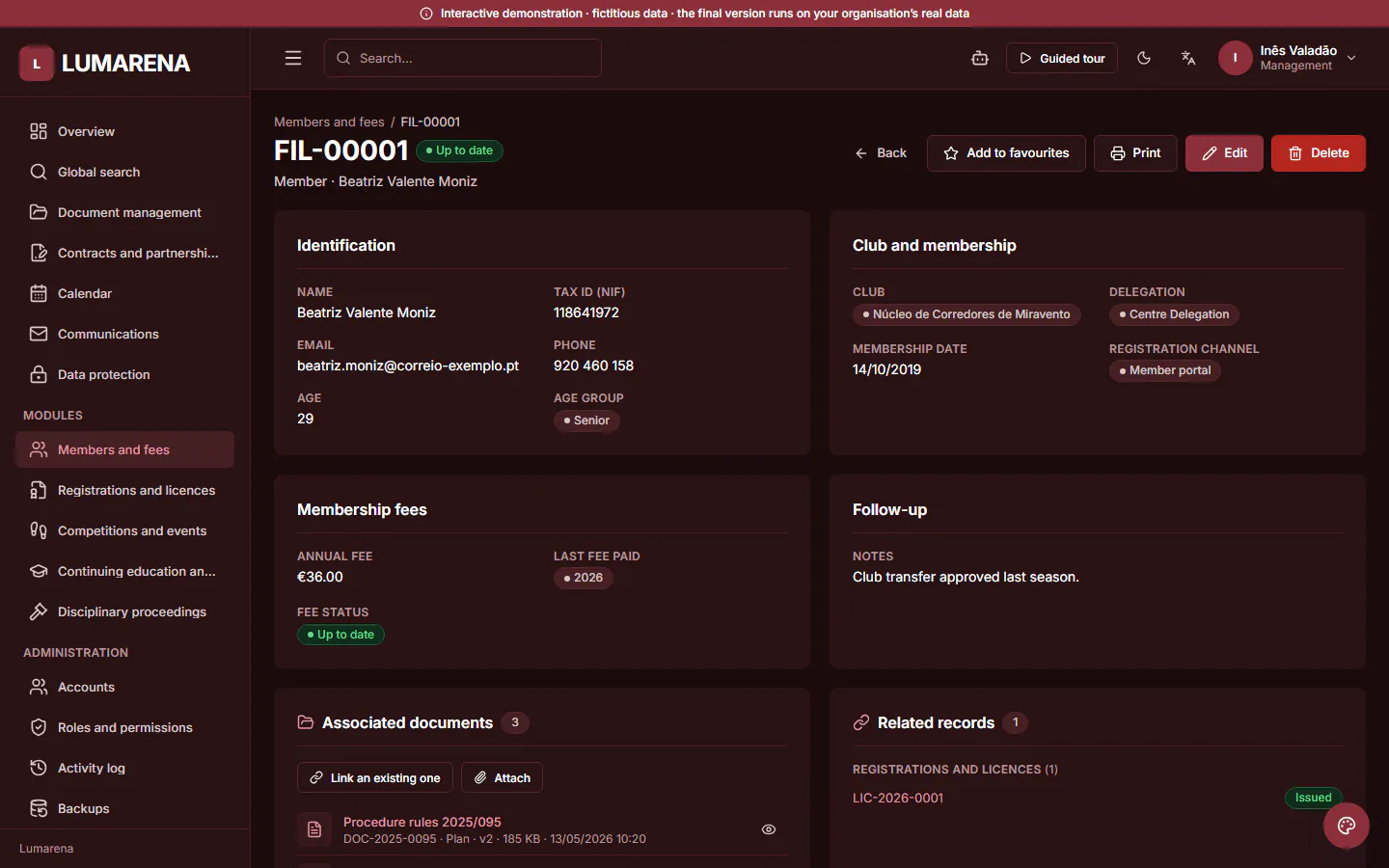Click the LUMARENA logo
This screenshot has width=1389, height=868.
click(x=105, y=64)
